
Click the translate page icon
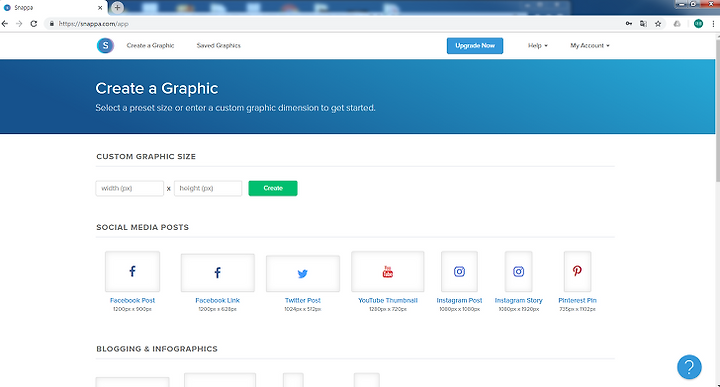pos(643,24)
